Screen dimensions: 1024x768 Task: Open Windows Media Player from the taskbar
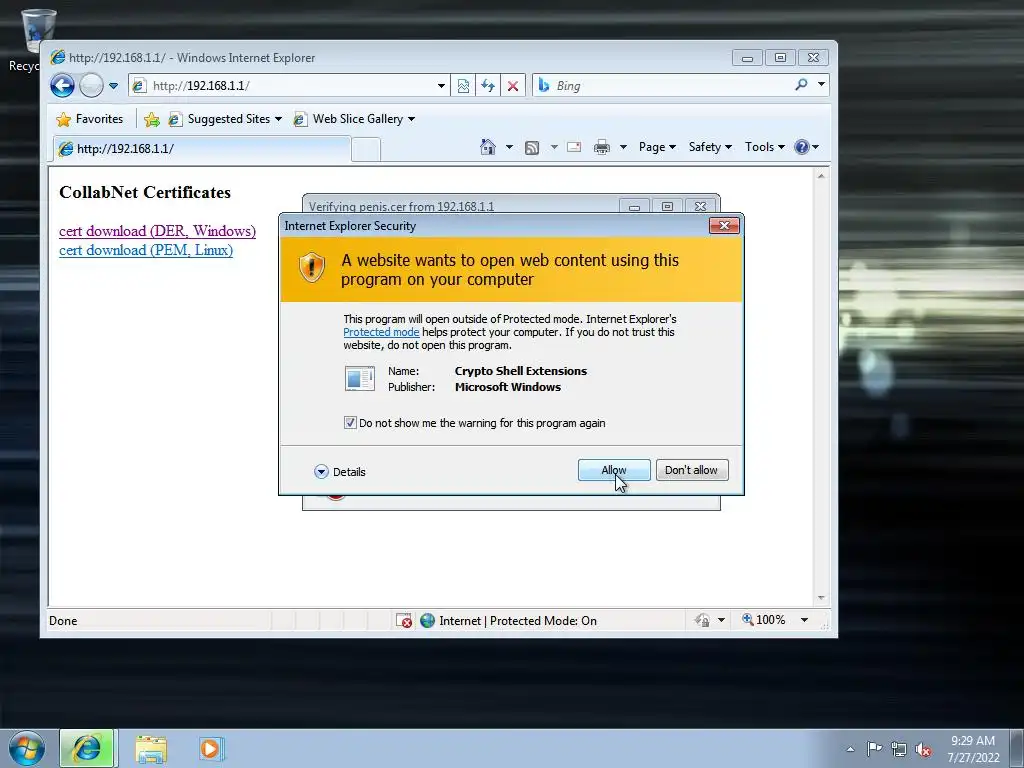(x=212, y=749)
